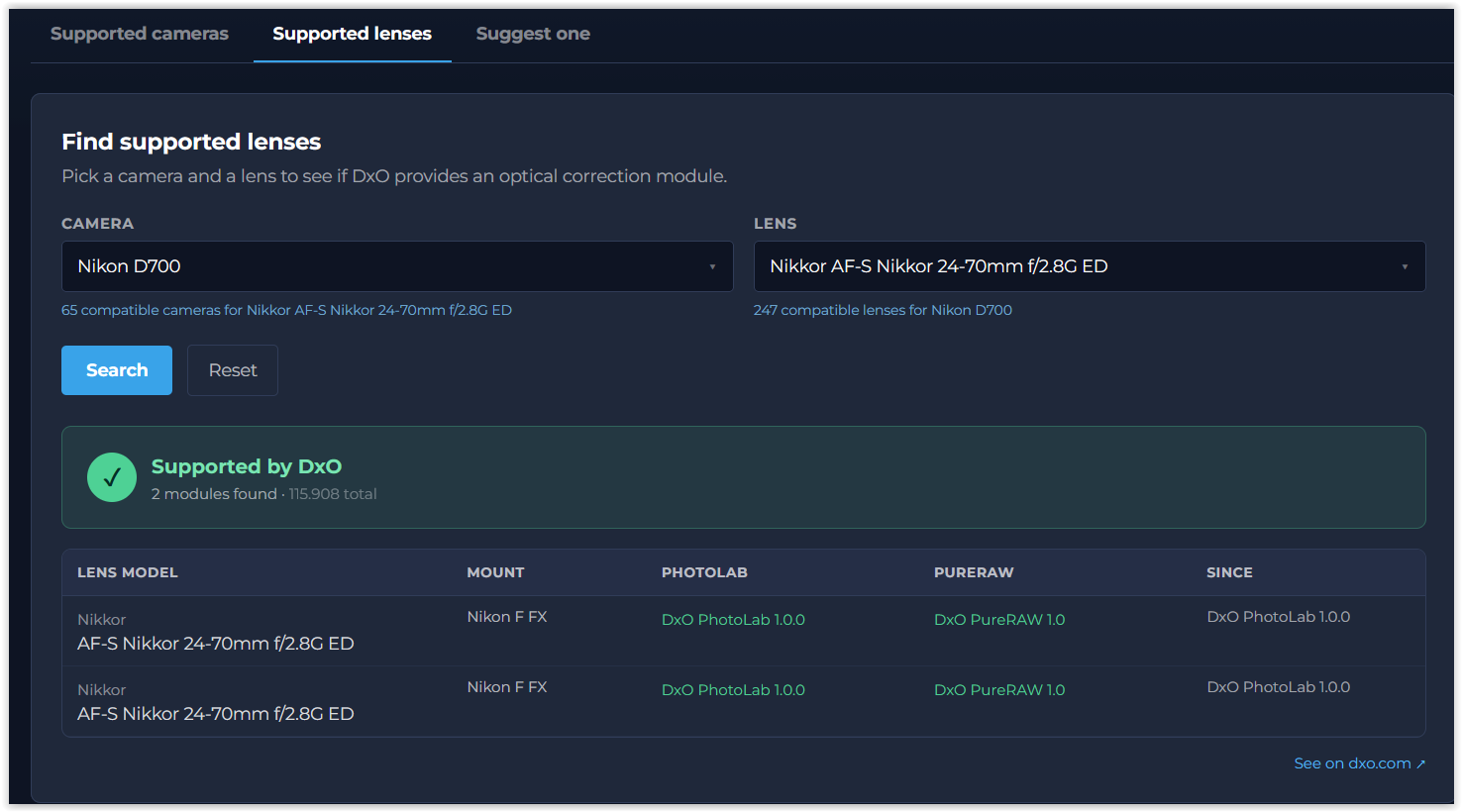Screen dimensions: 1462x812
Task: Click the green supported checkmark icon
Action: [x=112, y=477]
